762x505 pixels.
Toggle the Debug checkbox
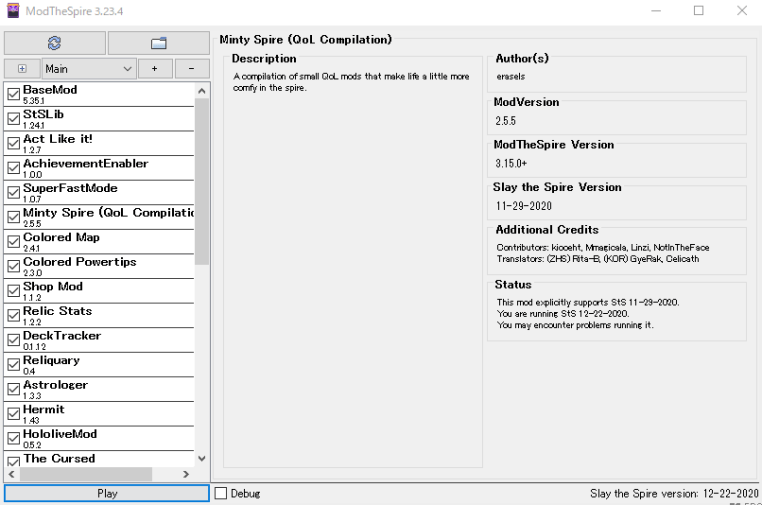222,494
